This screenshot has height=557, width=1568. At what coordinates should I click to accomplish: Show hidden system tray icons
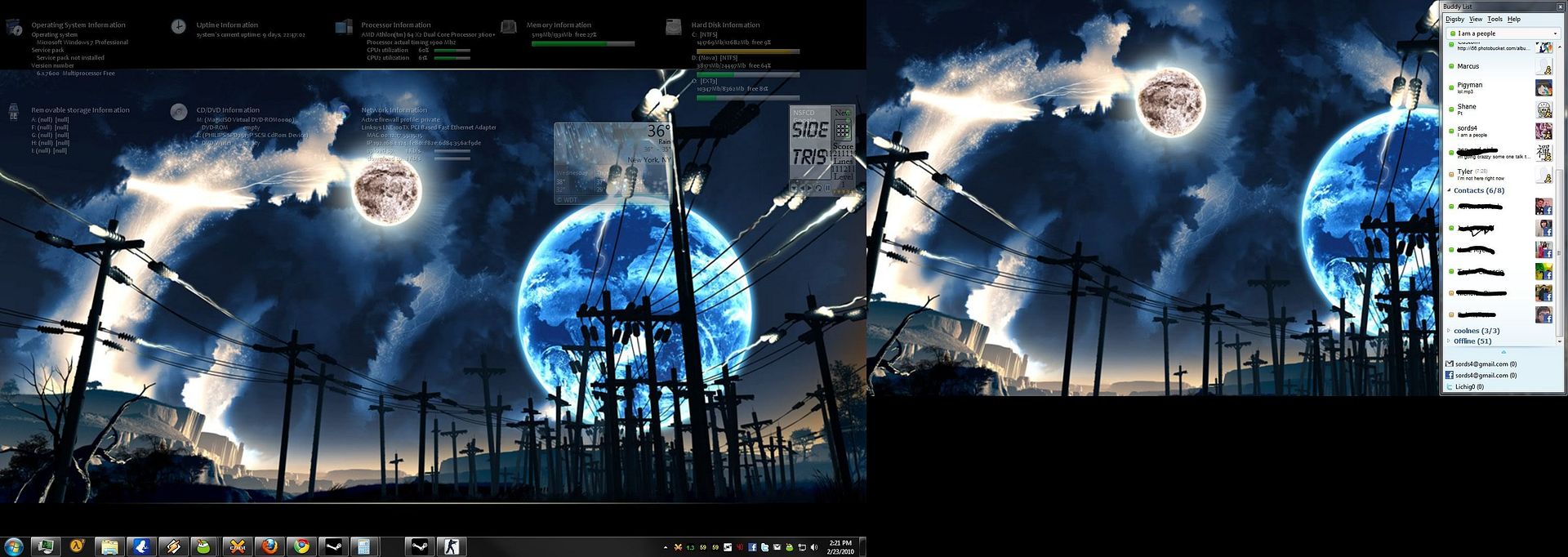tap(666, 547)
